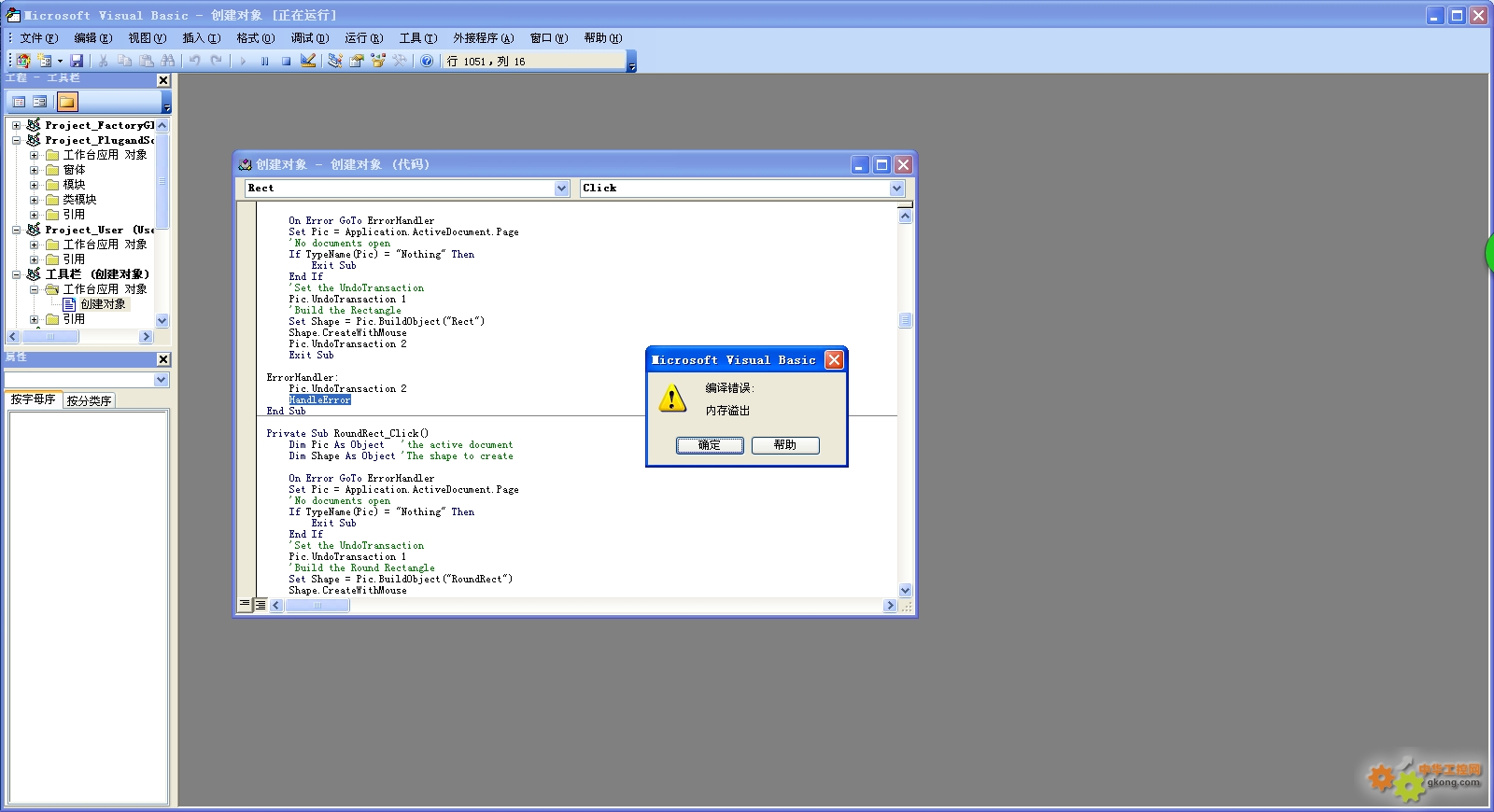Toggle Design Mode ruler icon
This screenshot has width=1494, height=812.
click(308, 61)
